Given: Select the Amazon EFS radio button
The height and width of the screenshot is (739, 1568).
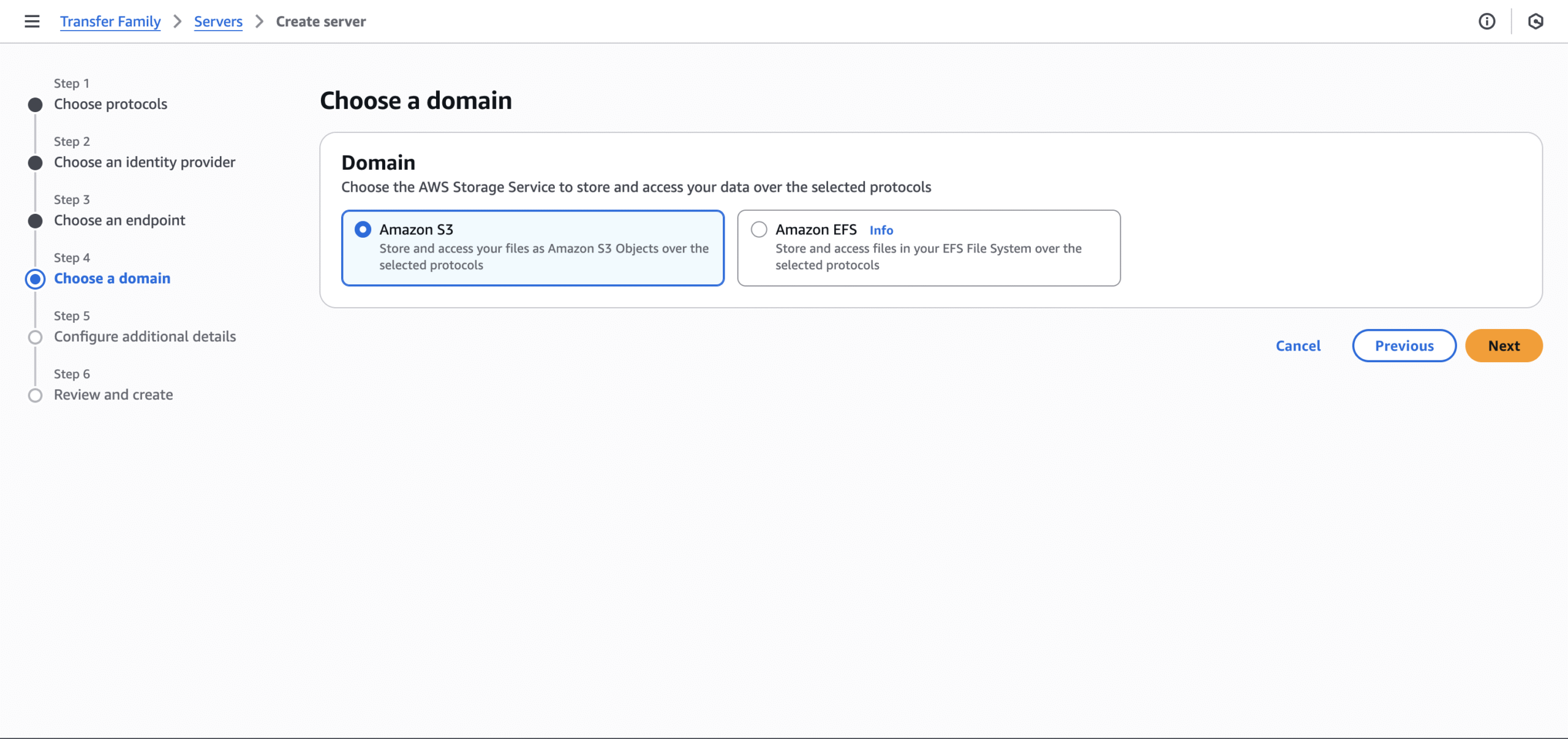Looking at the screenshot, I should tap(759, 230).
